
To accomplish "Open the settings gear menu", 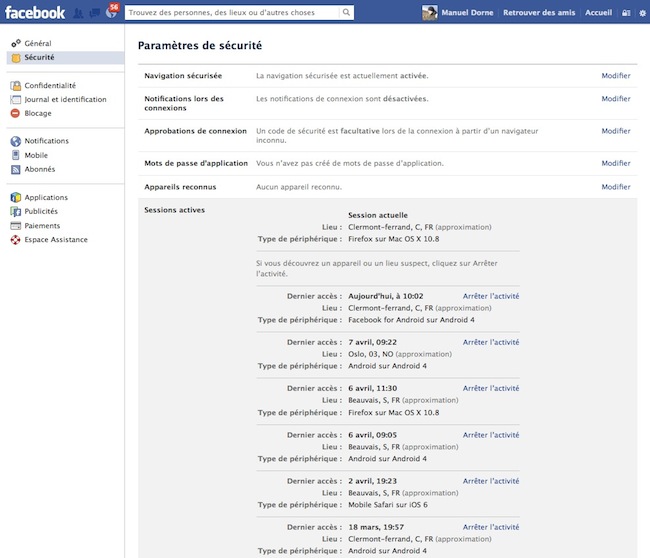I will [643, 13].
